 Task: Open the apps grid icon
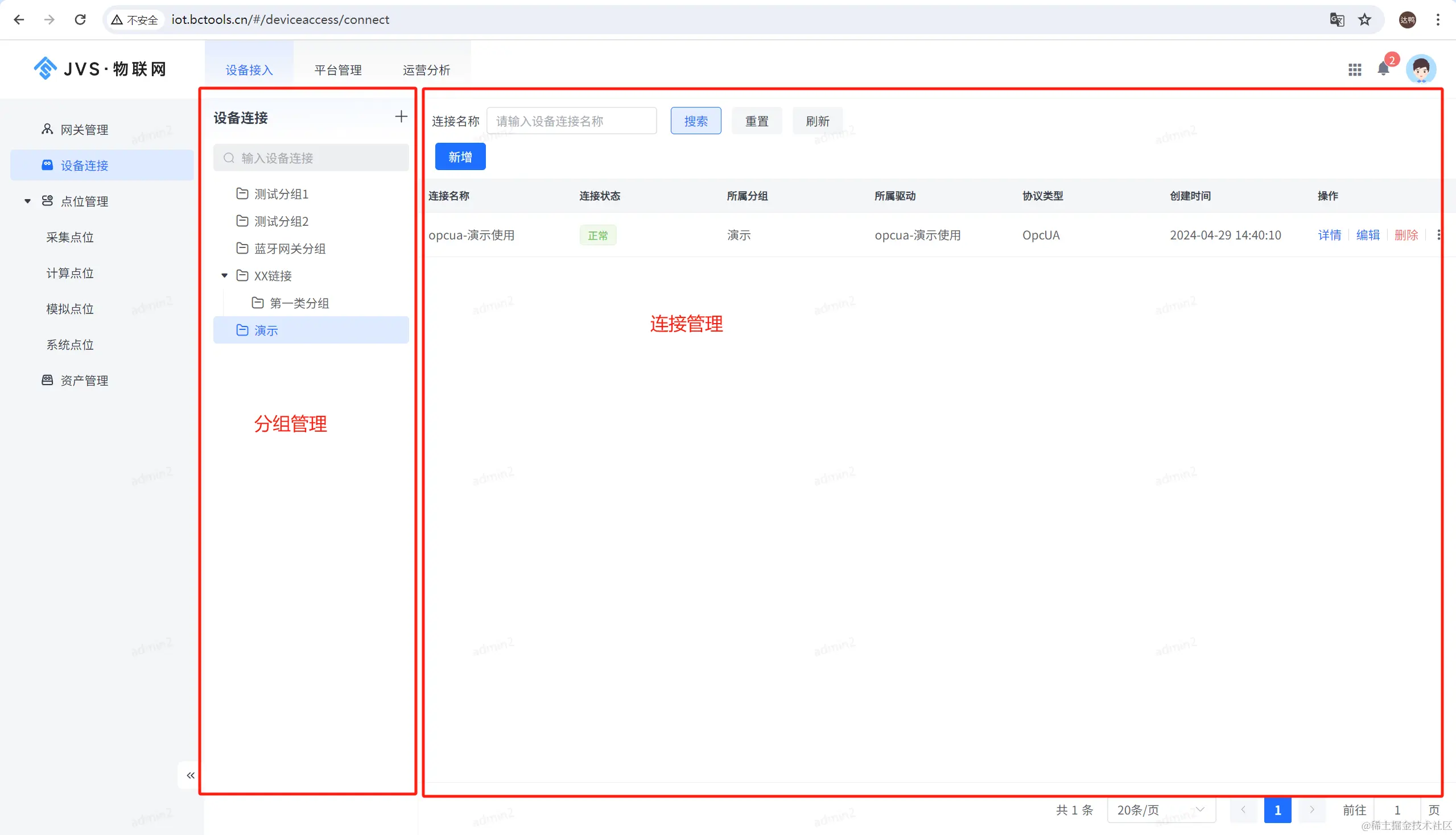[1355, 69]
